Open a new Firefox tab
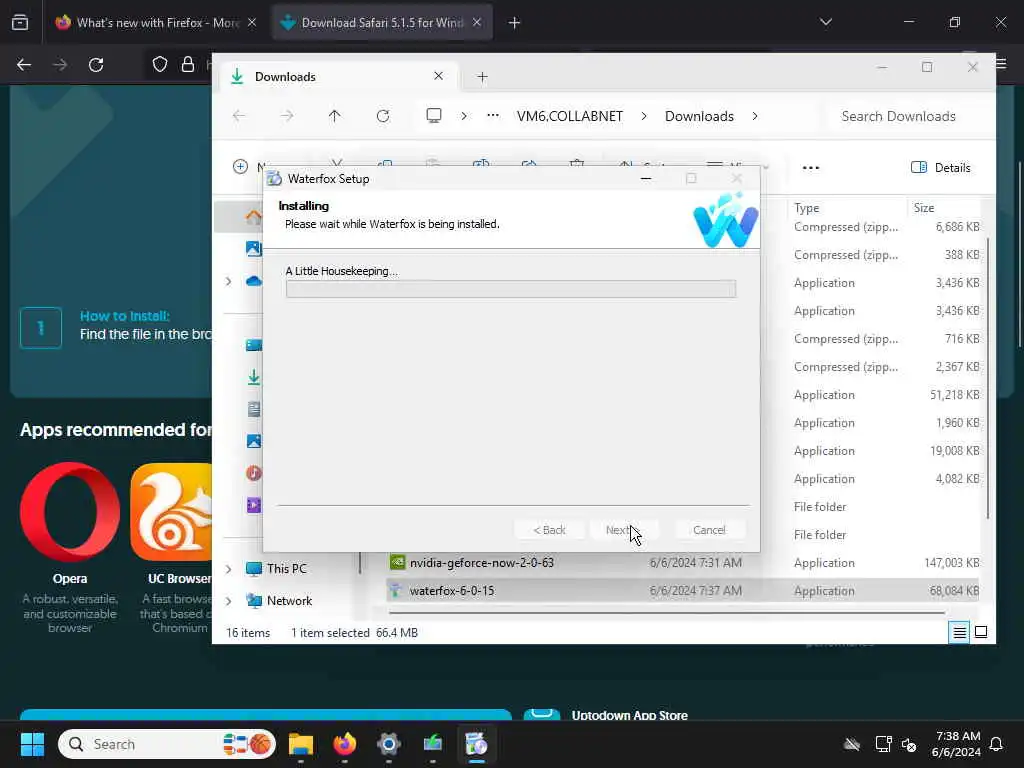The width and height of the screenshot is (1024, 768). [x=515, y=23]
